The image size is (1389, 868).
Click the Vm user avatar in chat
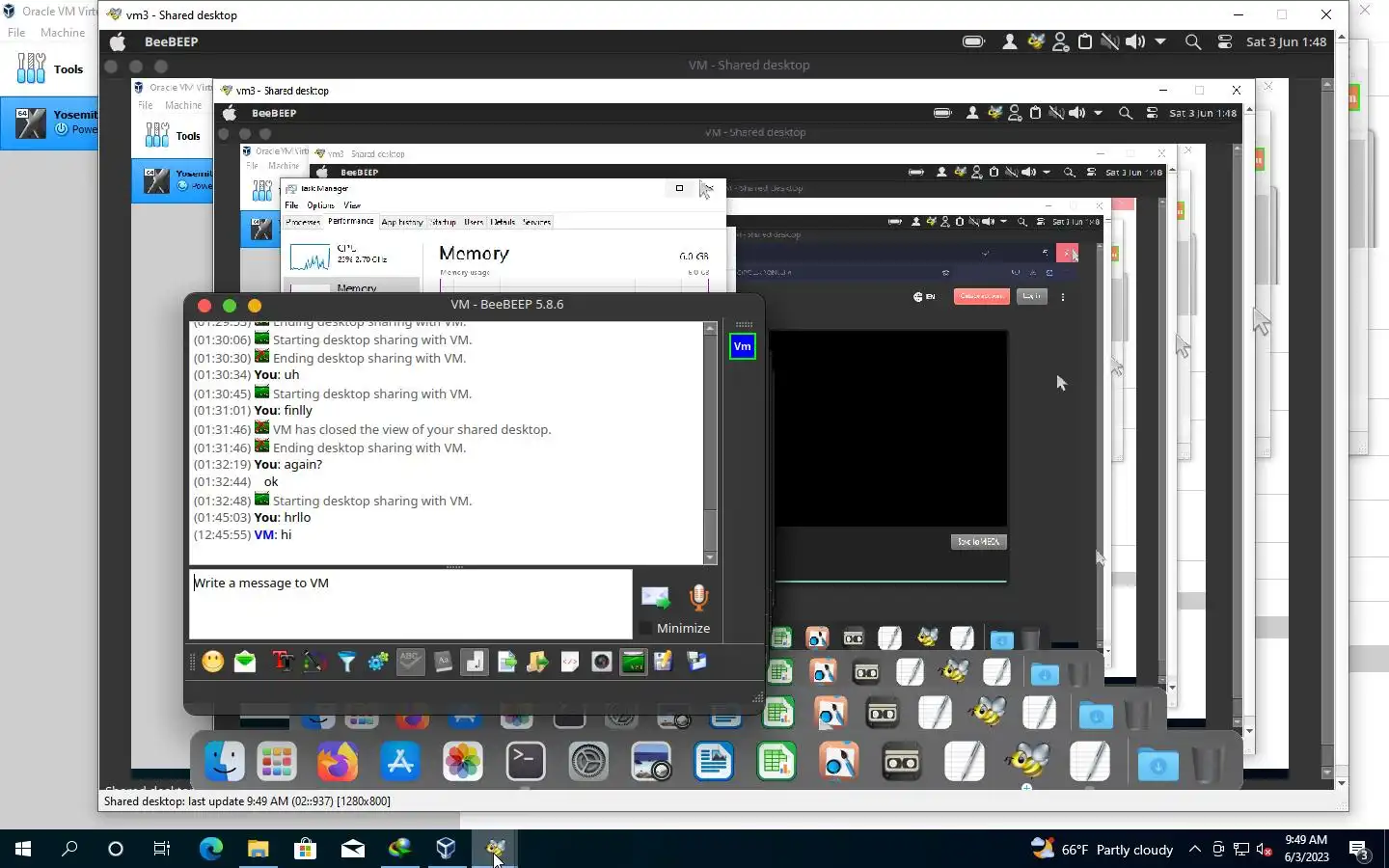(x=742, y=346)
